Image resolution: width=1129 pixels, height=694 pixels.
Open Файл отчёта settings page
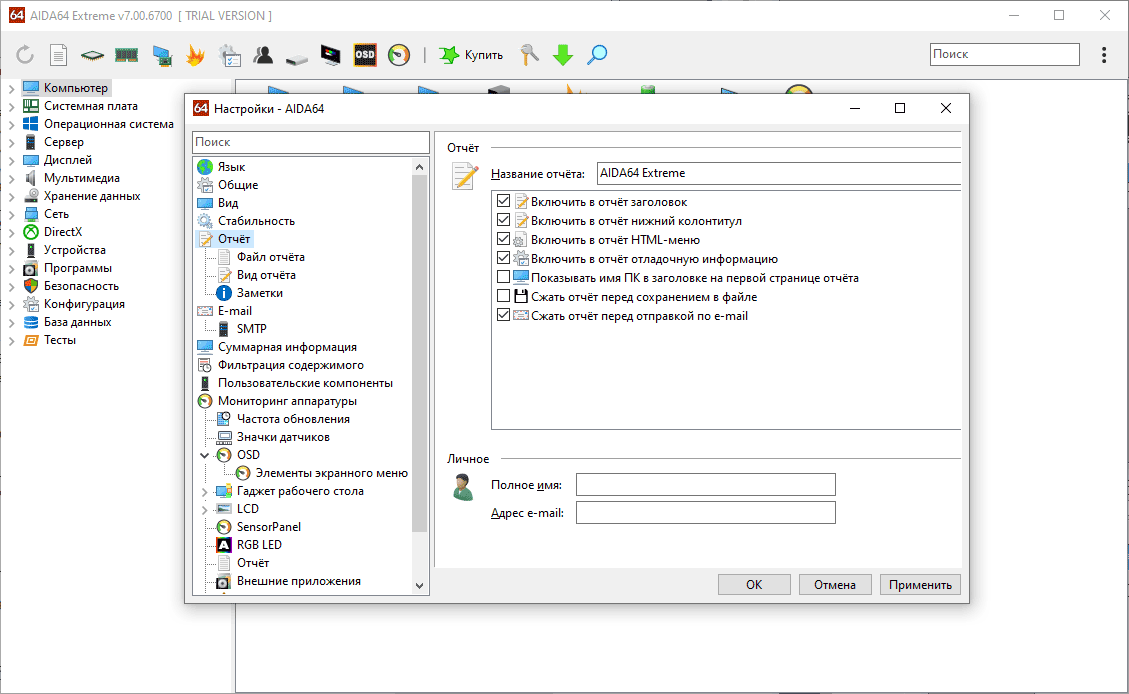(x=270, y=257)
